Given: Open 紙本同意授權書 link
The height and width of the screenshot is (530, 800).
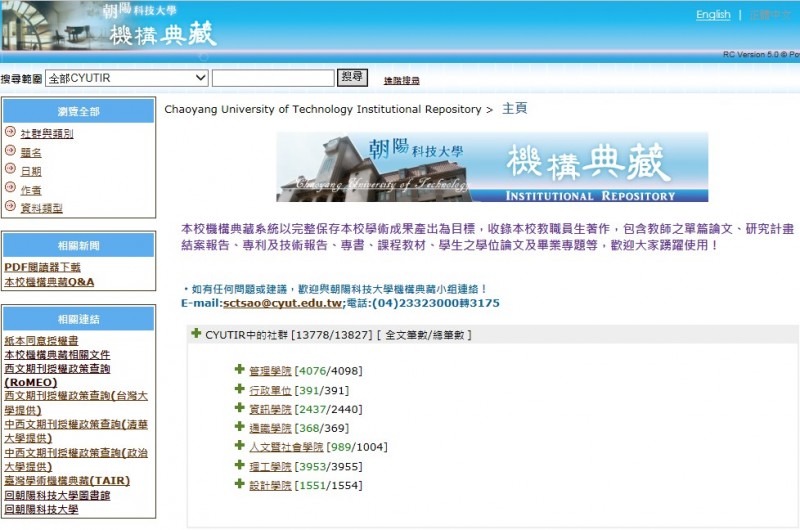Looking at the screenshot, I should pos(41,341).
